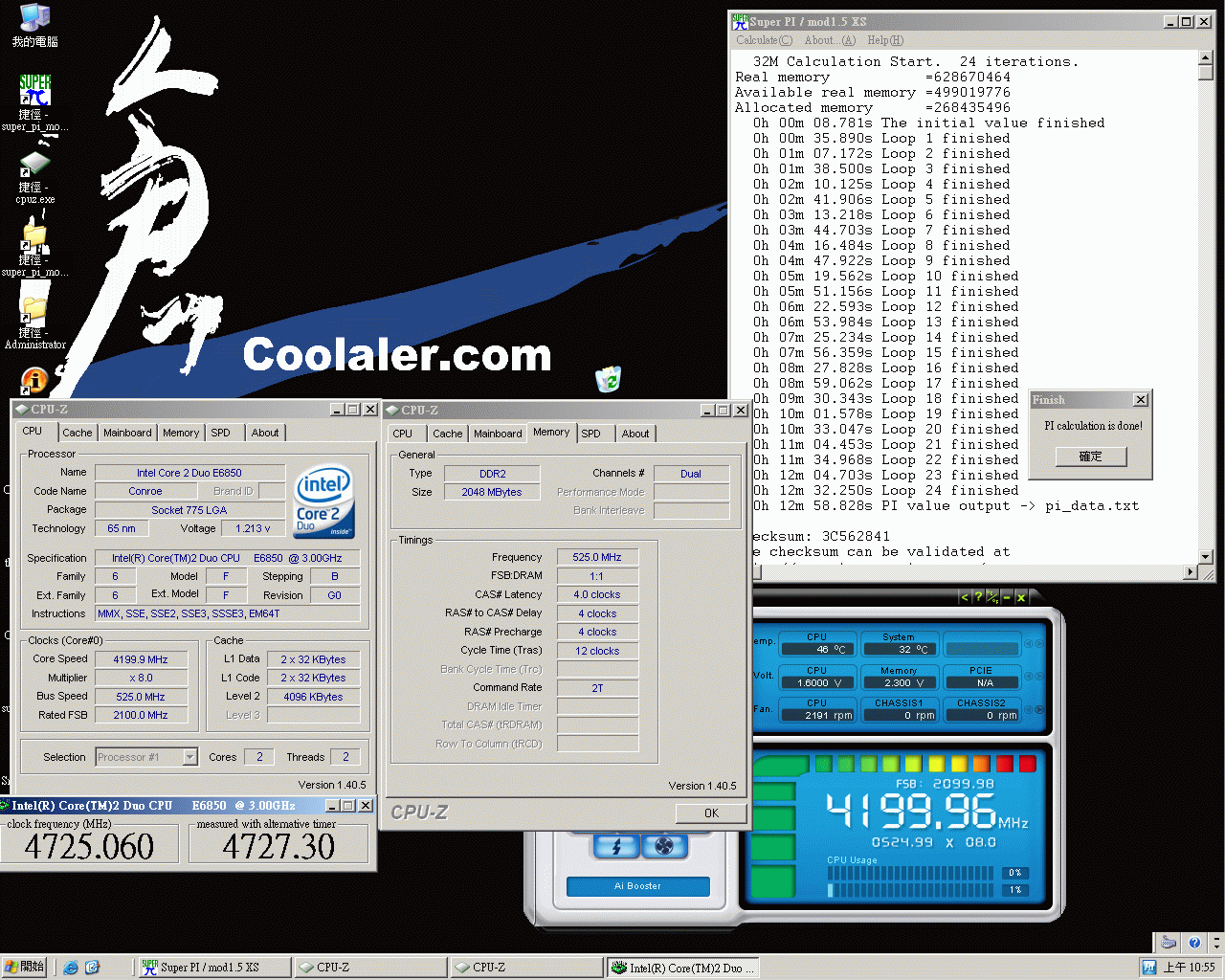Open the cpuz.exe desktop shortcut
Screen dimensions: 1225x980
tap(34, 177)
